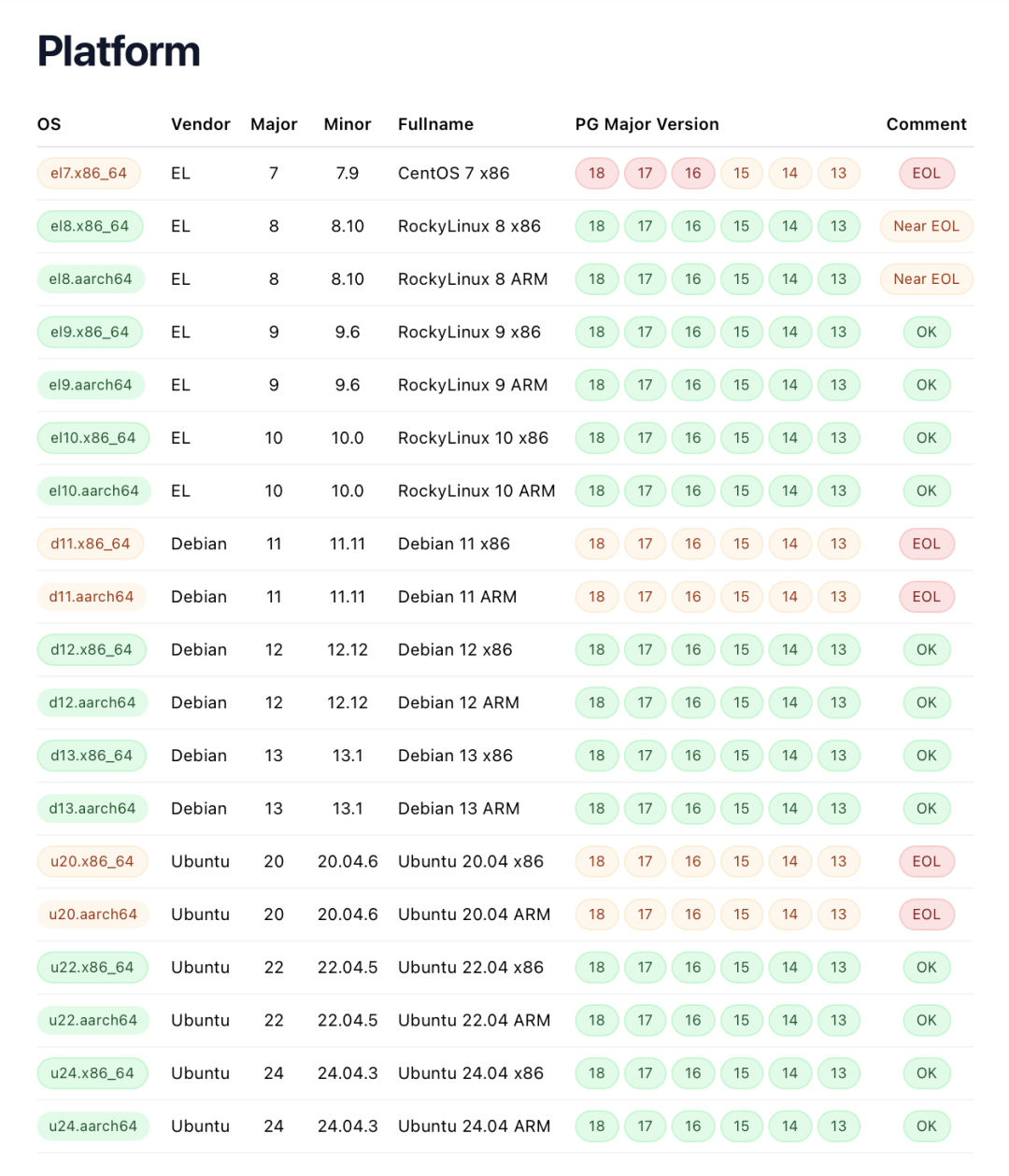This screenshot has height=1176, width=1009.
Task: Click the Vendor column header
Action: point(201,124)
